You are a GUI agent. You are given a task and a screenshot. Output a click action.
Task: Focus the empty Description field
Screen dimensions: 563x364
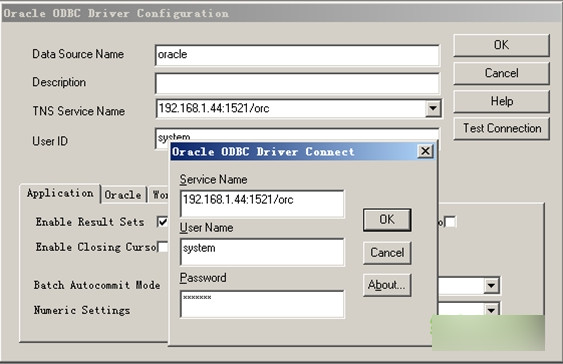point(297,83)
